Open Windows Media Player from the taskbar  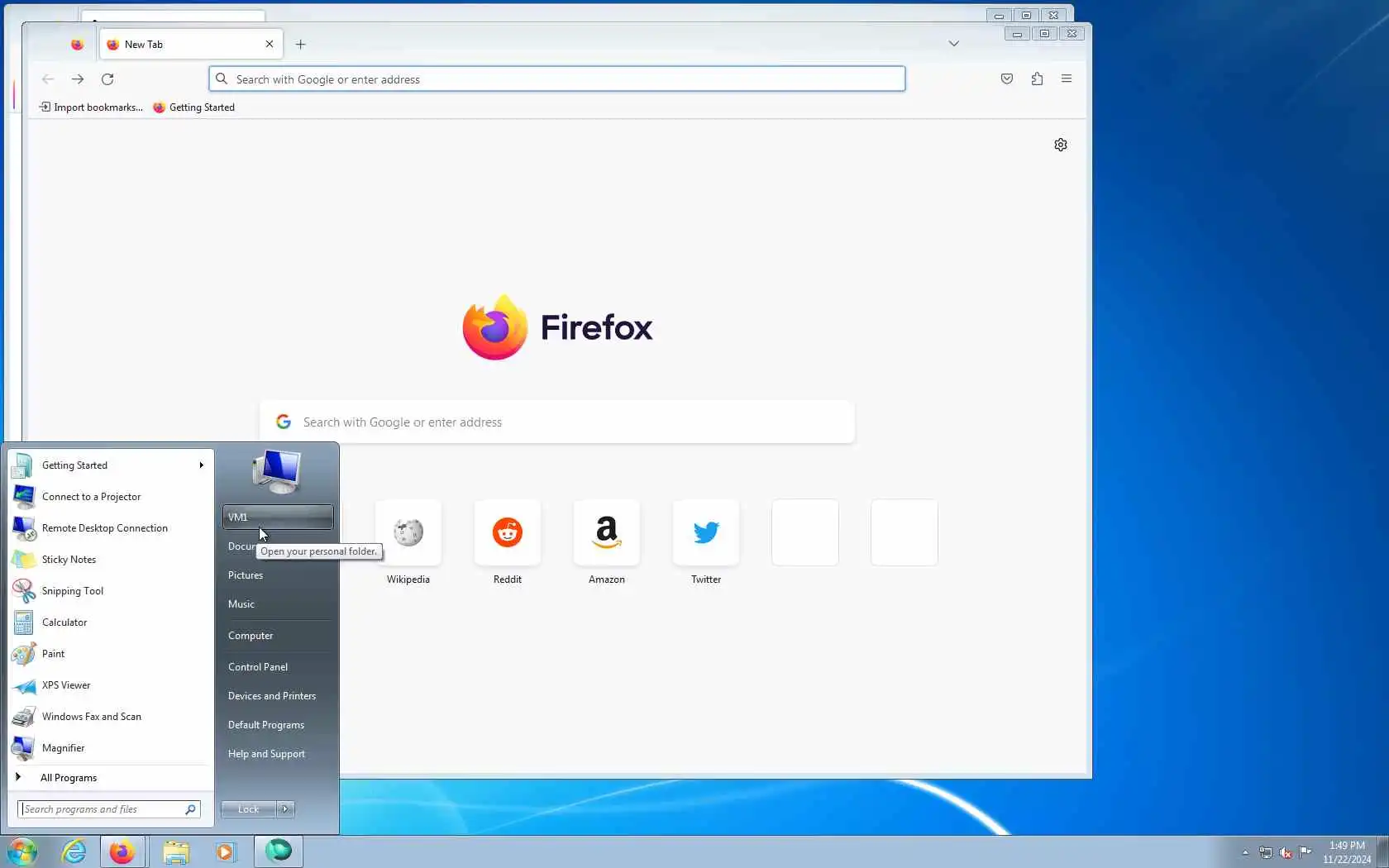click(226, 851)
